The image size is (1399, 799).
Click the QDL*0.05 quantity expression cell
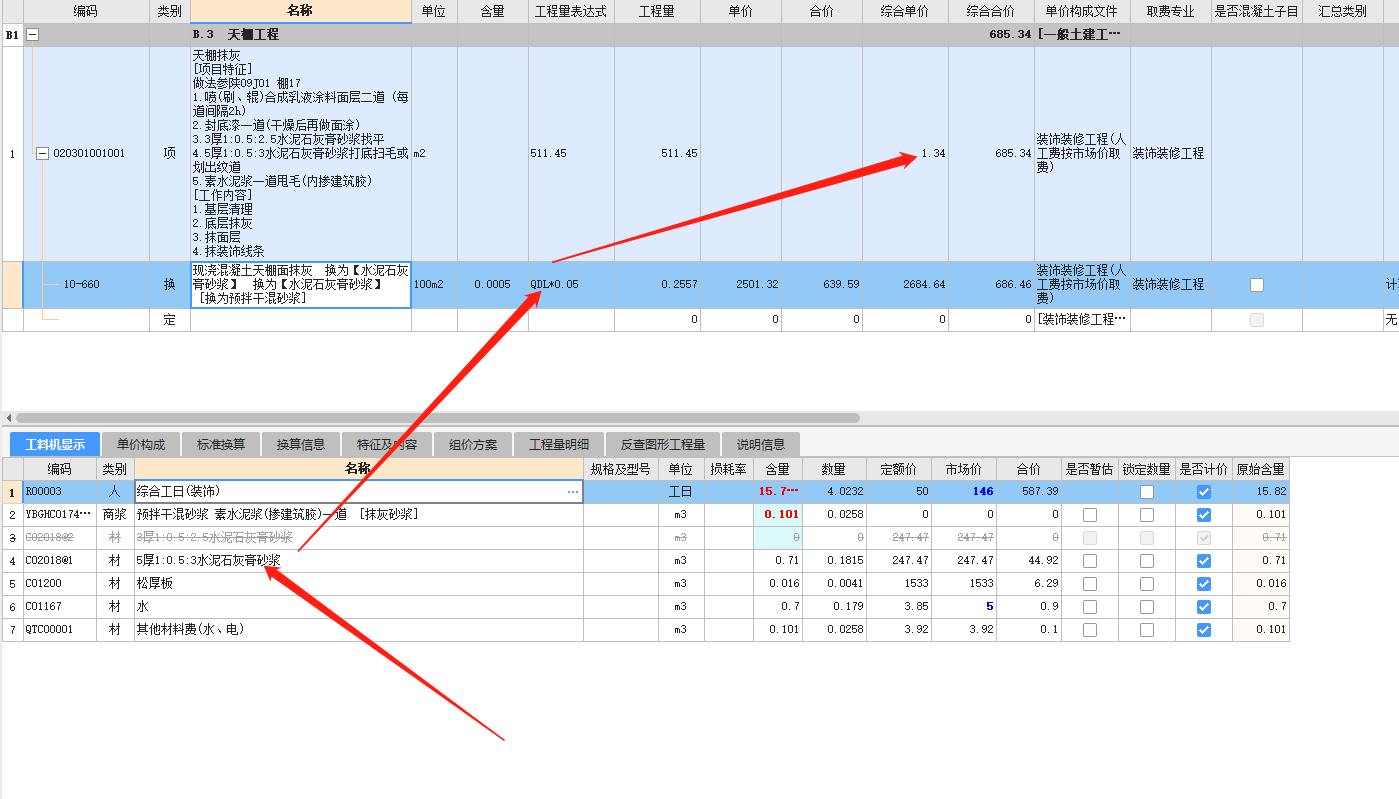coord(571,285)
